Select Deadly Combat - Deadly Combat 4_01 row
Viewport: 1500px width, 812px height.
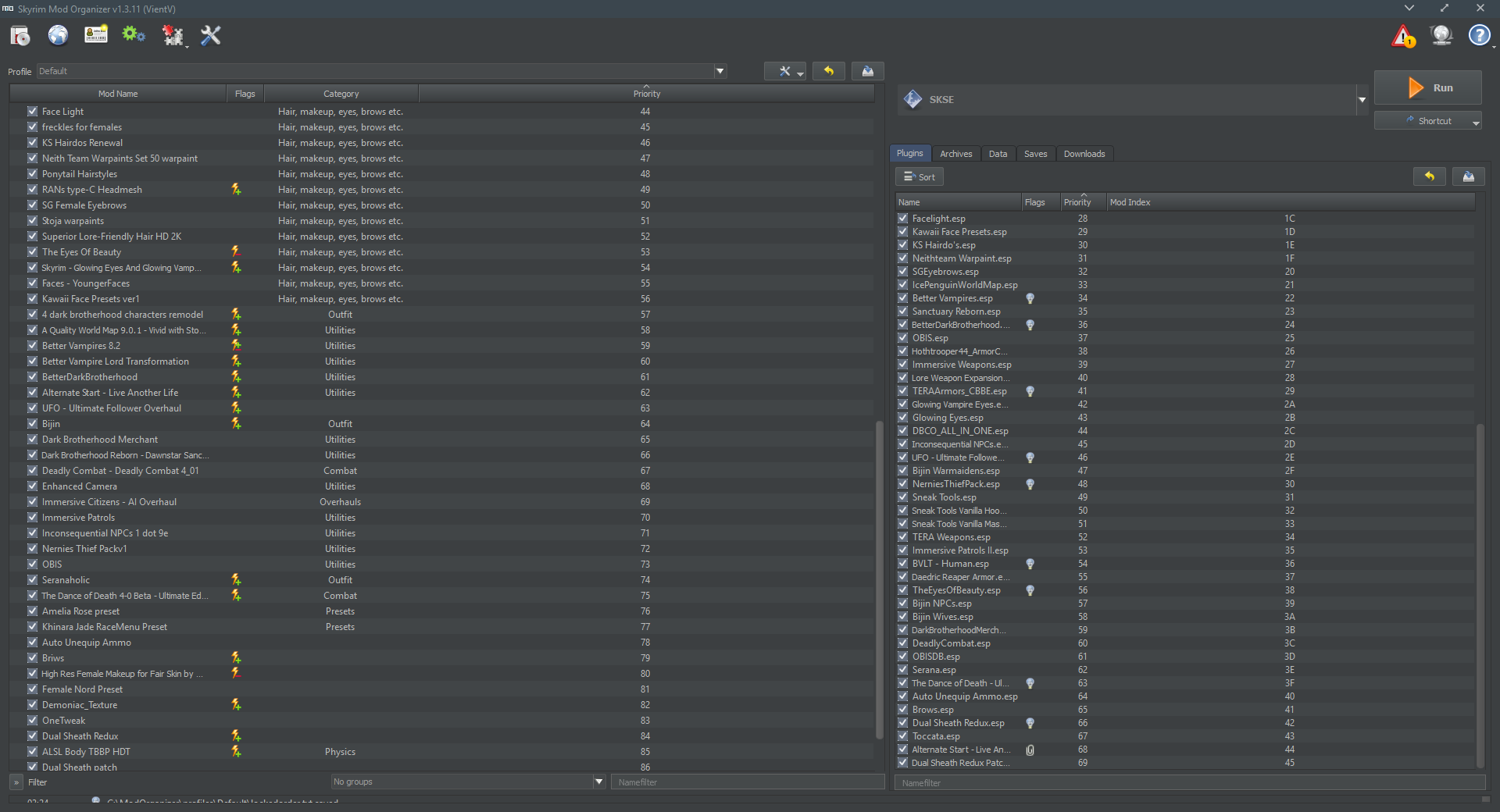(442, 470)
